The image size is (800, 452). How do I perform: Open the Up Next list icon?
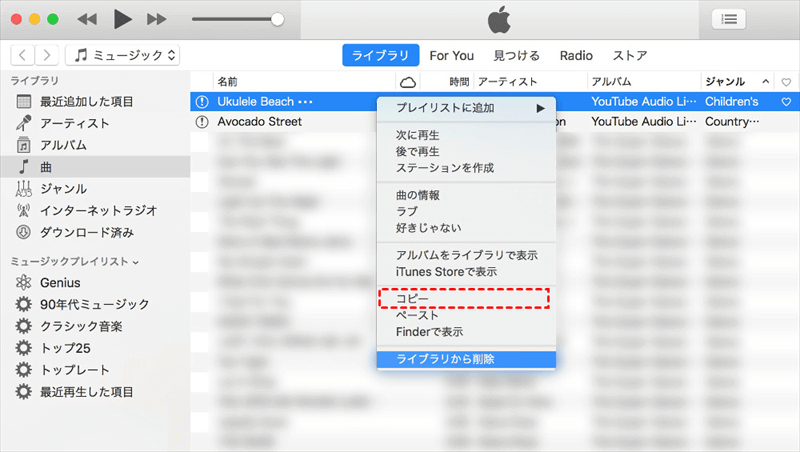tap(729, 19)
